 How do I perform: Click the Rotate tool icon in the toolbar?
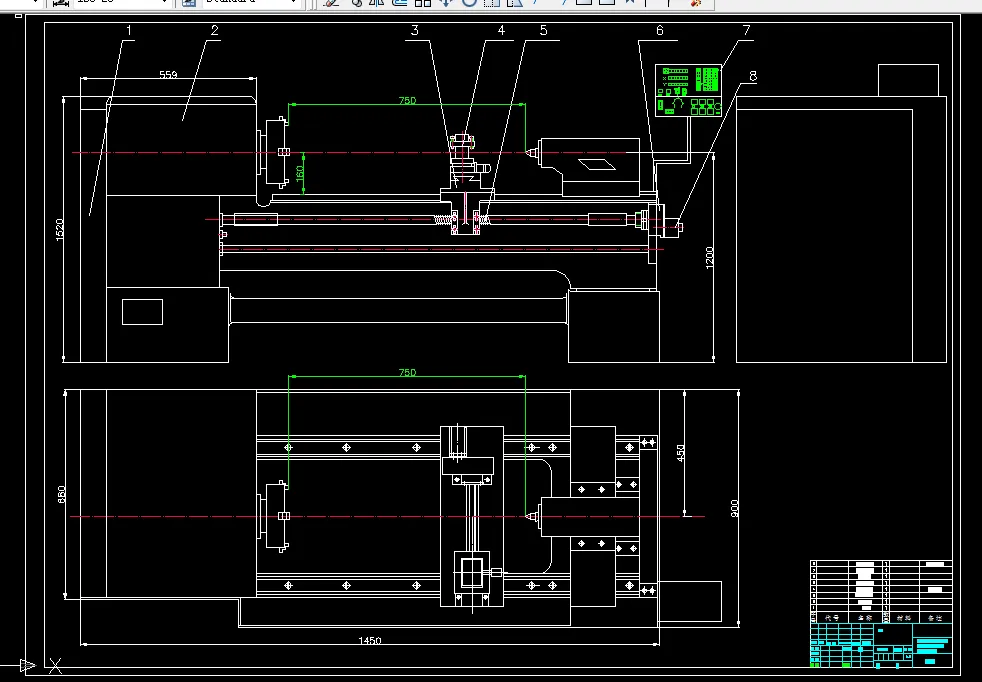[x=469, y=3]
